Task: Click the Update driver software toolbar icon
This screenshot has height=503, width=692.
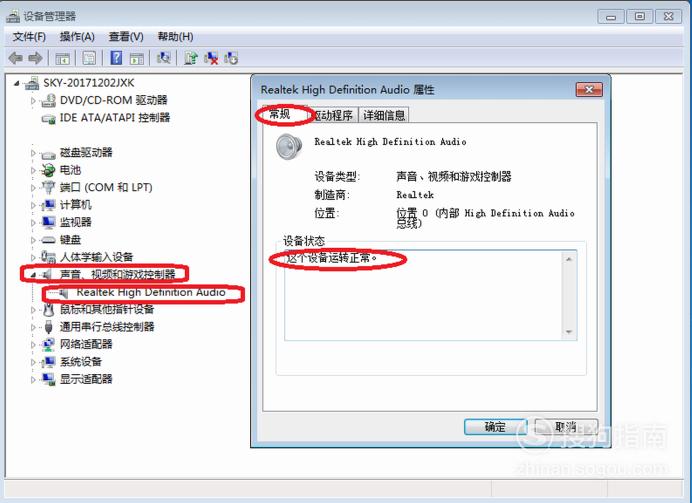Action: (191, 58)
